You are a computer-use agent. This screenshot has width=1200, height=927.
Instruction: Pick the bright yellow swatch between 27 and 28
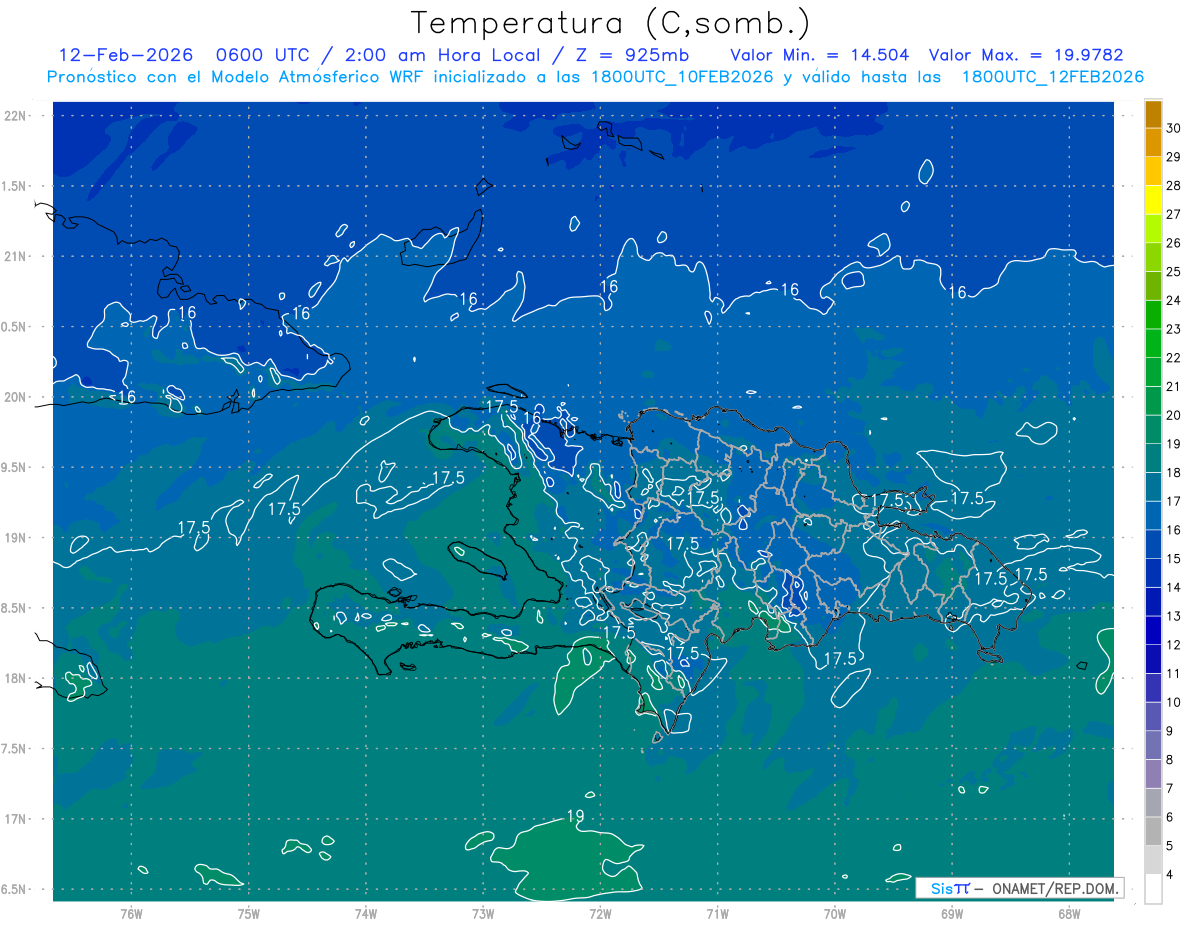click(1153, 200)
